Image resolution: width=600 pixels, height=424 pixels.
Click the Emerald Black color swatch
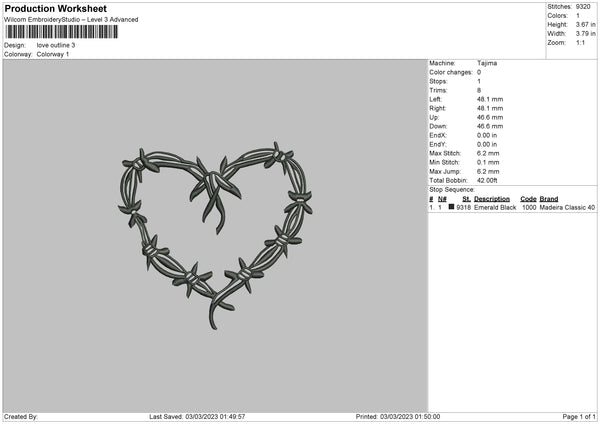click(x=452, y=208)
